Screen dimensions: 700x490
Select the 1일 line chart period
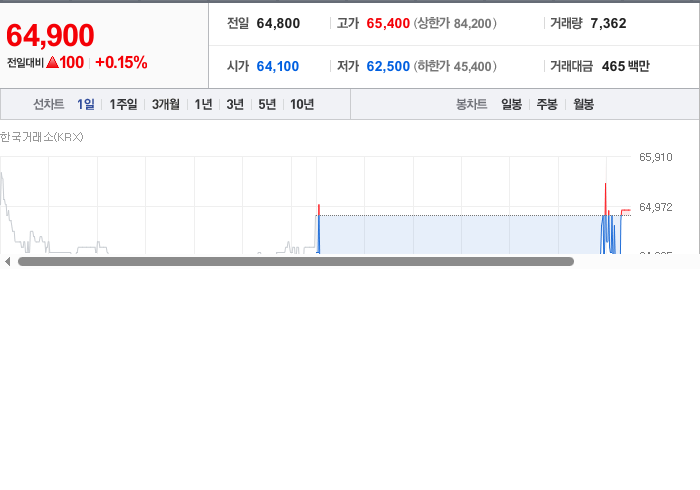86,104
